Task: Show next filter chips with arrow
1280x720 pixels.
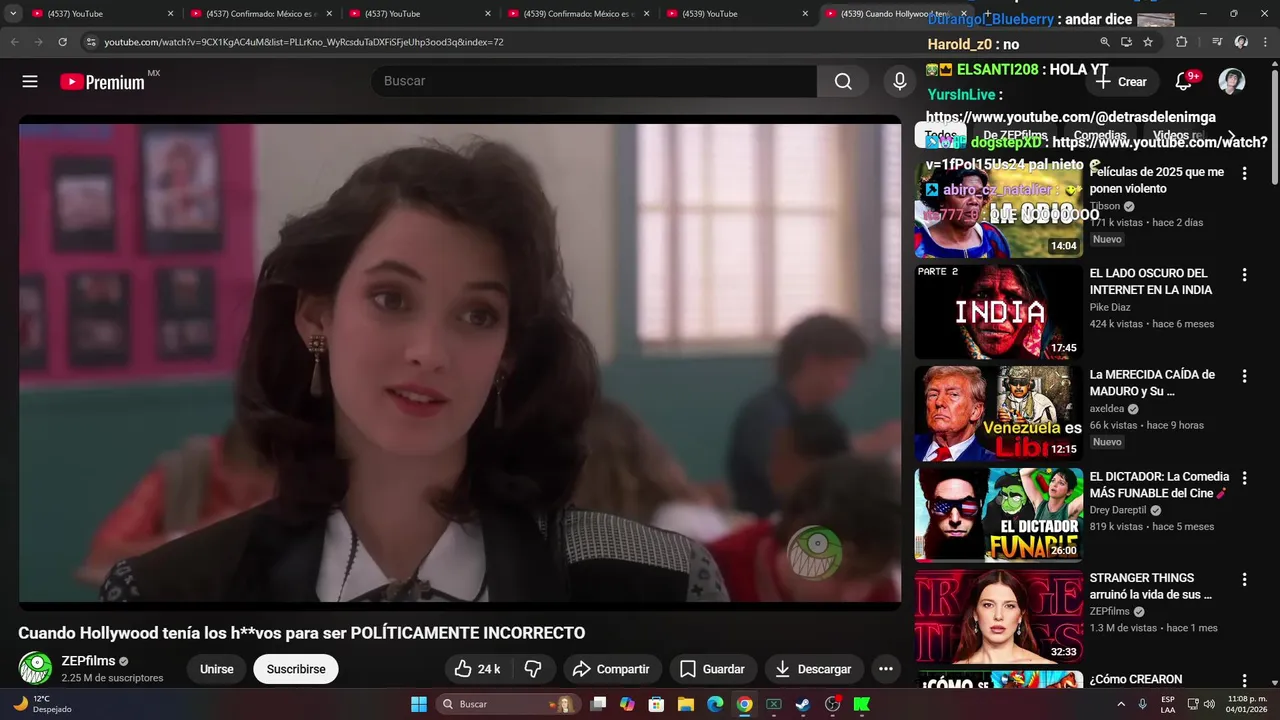Action: (1232, 135)
